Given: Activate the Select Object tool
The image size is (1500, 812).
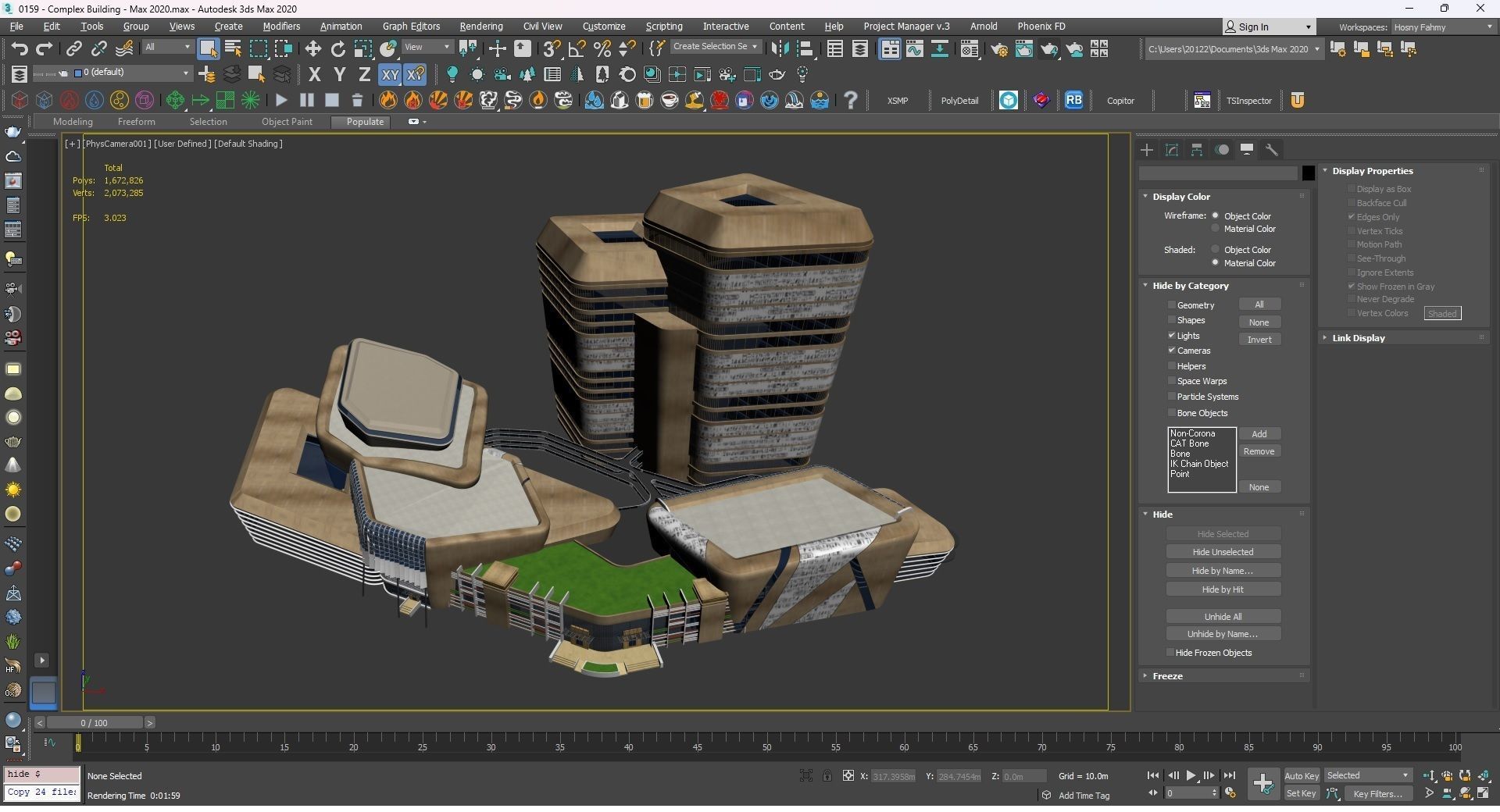Looking at the screenshot, I should [208, 49].
